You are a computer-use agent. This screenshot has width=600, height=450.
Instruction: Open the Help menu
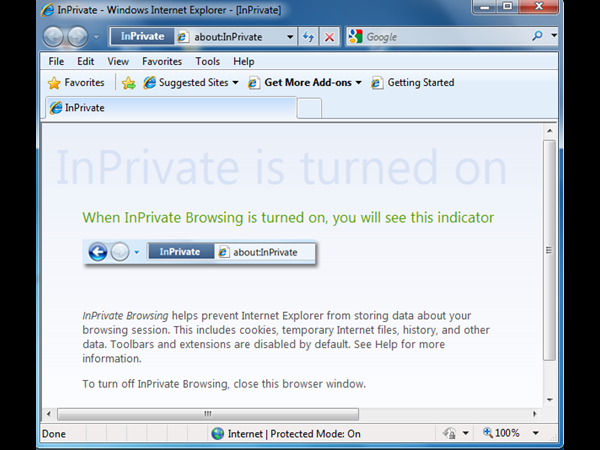244,62
